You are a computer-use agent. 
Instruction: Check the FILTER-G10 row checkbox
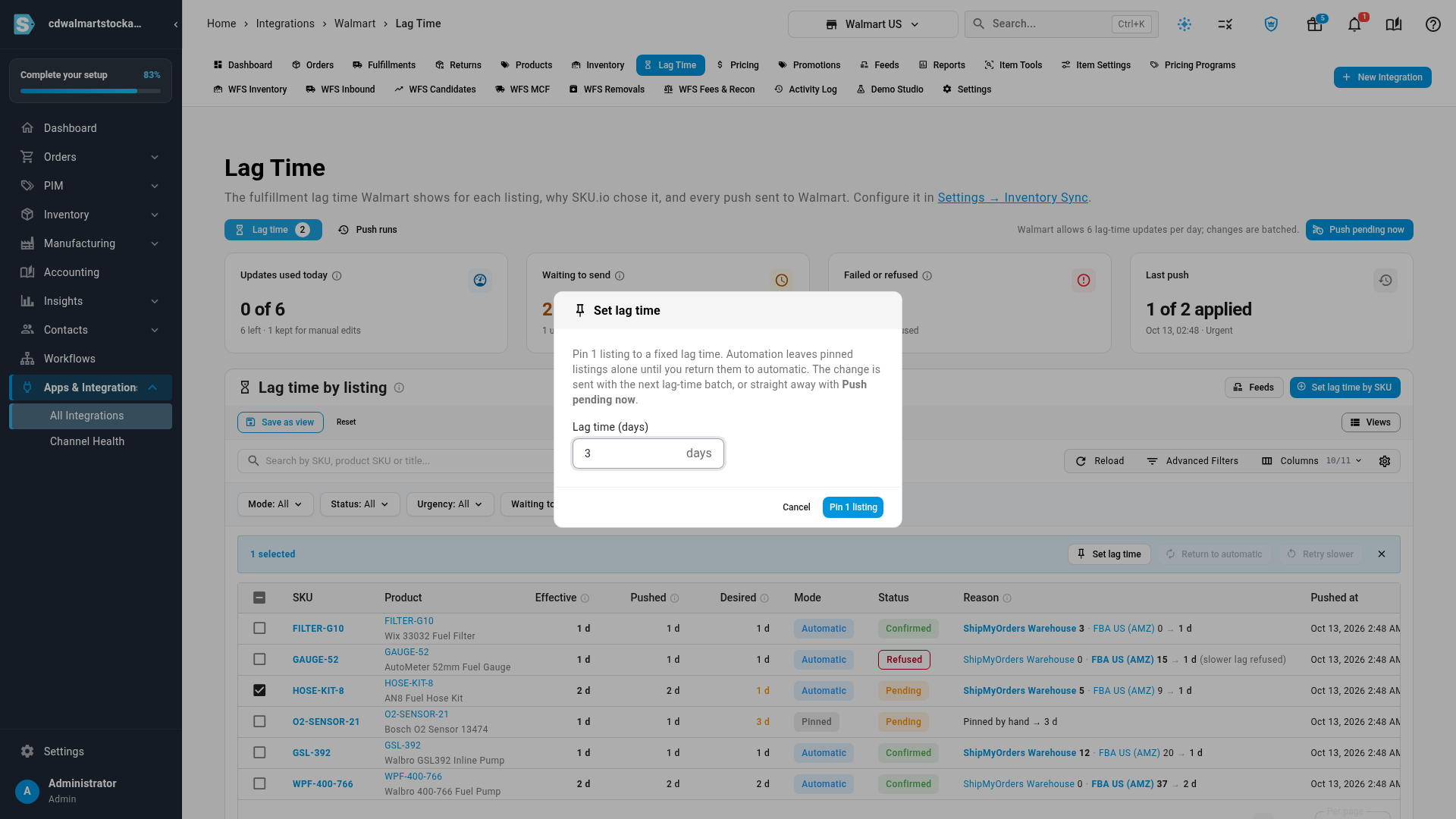click(259, 629)
